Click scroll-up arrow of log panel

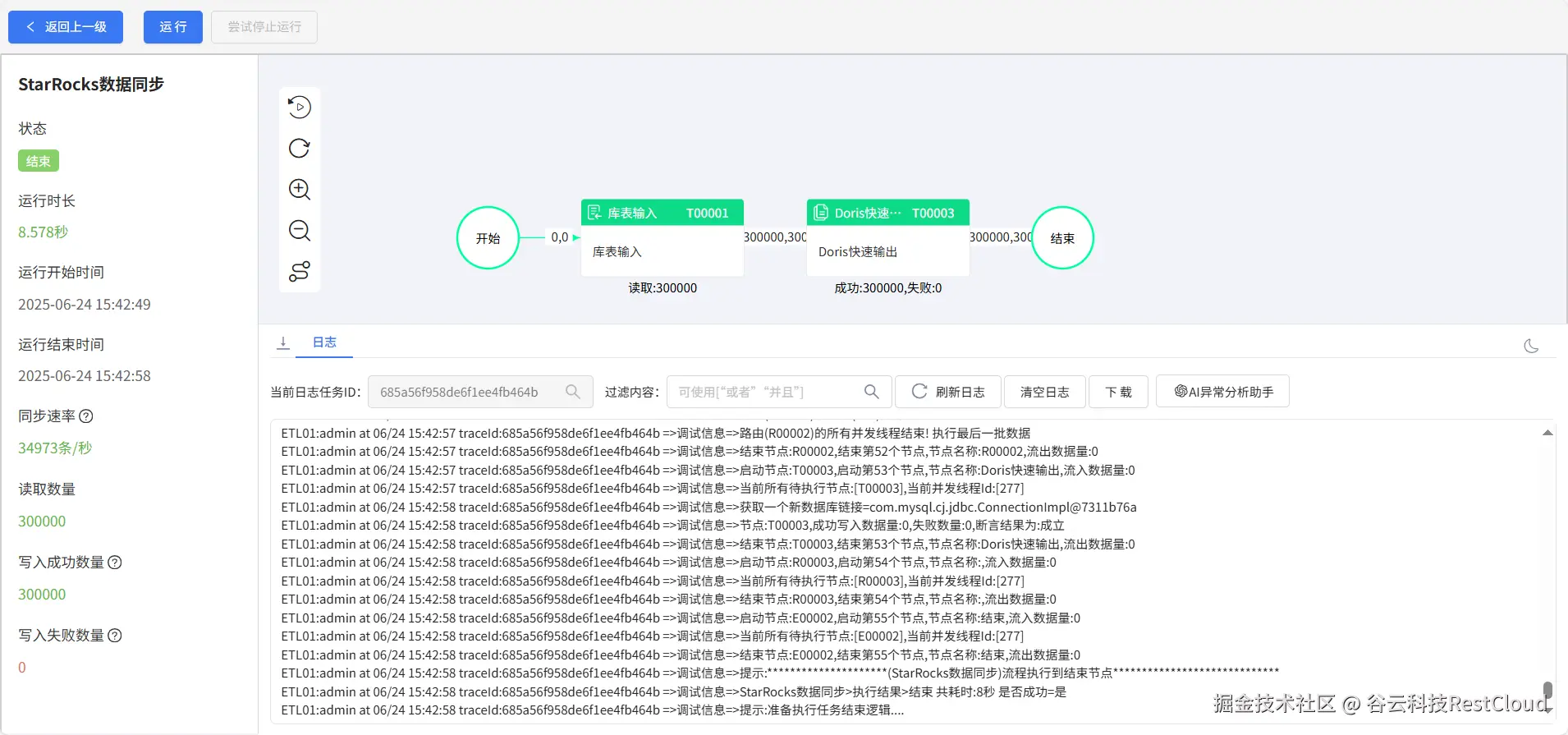(x=1547, y=433)
